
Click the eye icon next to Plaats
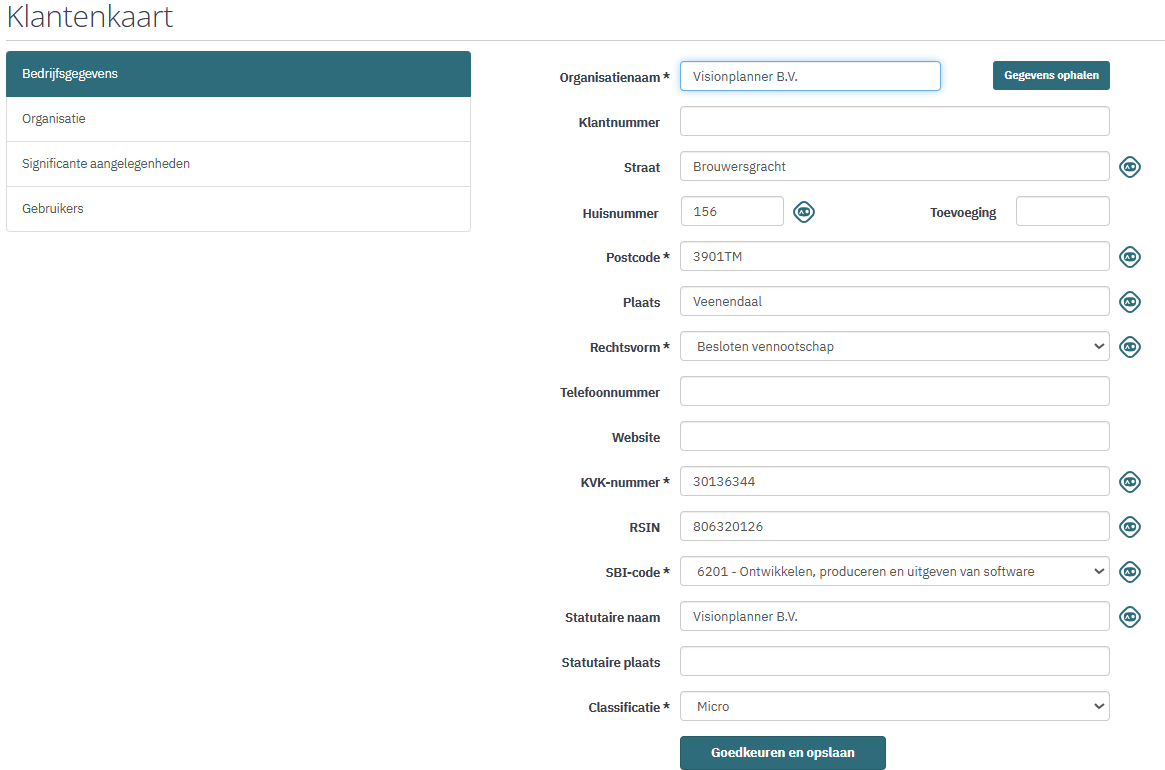(1129, 302)
